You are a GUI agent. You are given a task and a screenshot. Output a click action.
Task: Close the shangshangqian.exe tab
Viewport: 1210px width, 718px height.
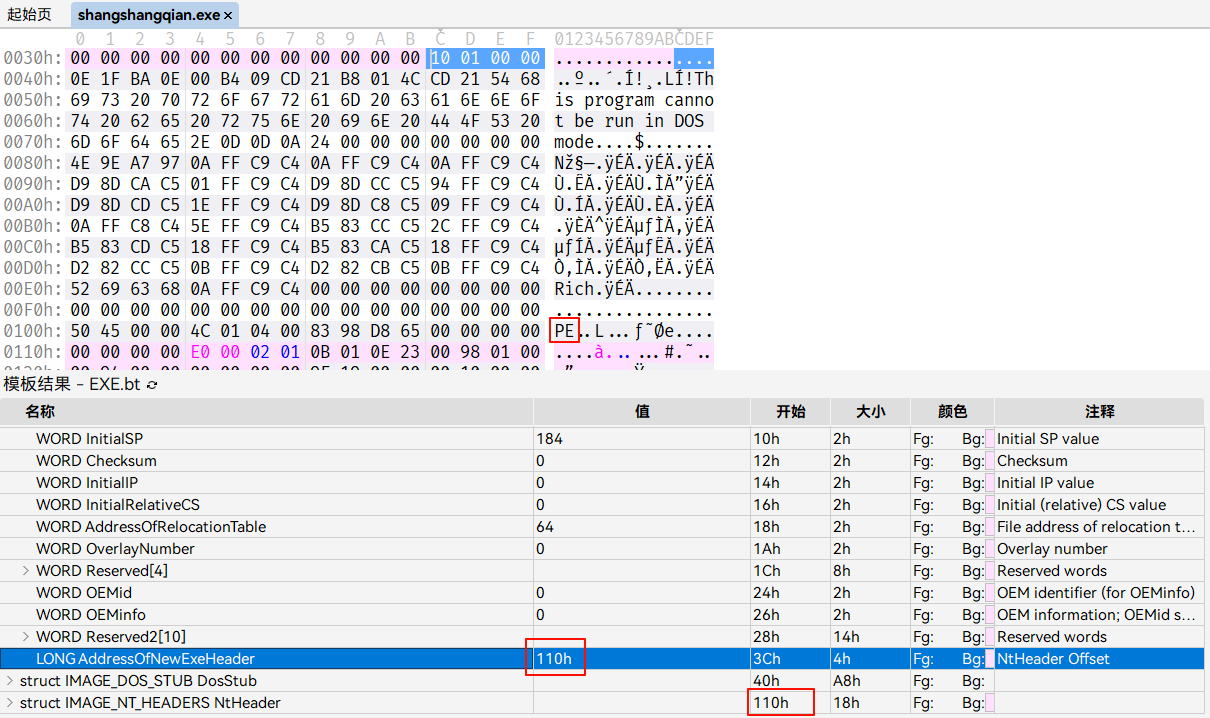[228, 16]
